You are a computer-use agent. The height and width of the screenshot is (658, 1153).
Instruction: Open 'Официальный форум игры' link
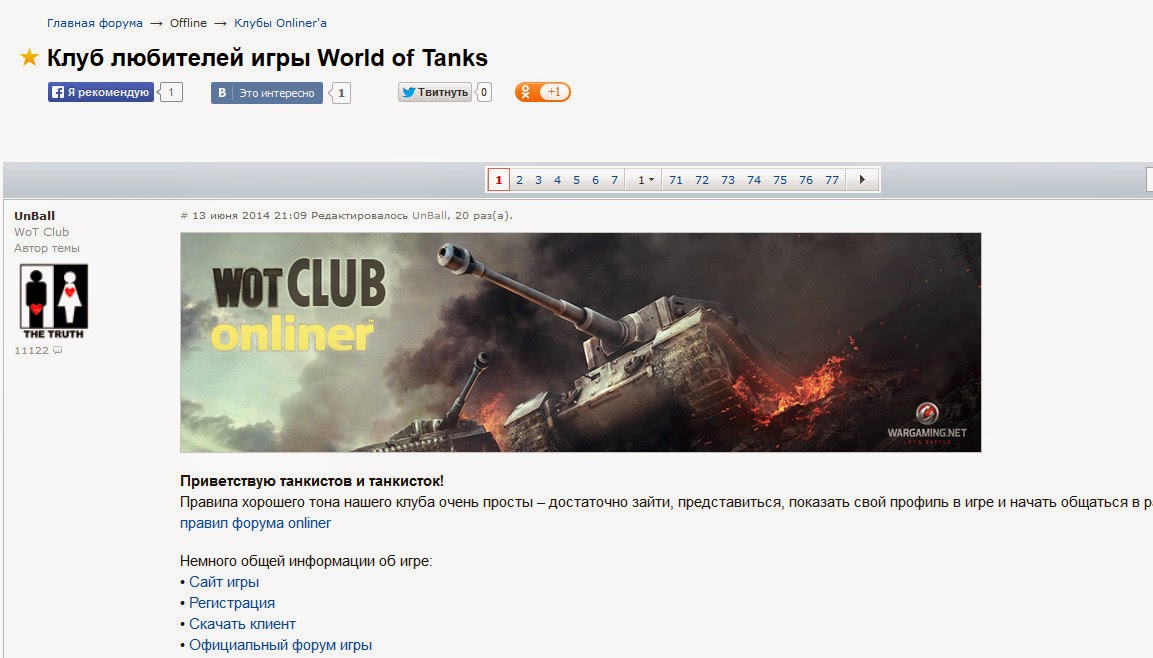tap(280, 645)
